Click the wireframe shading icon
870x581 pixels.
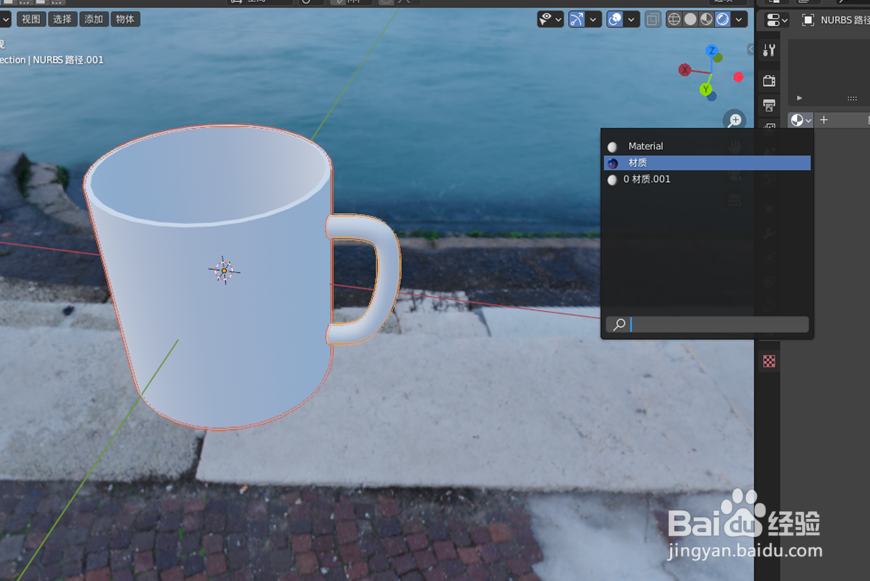click(x=673, y=19)
